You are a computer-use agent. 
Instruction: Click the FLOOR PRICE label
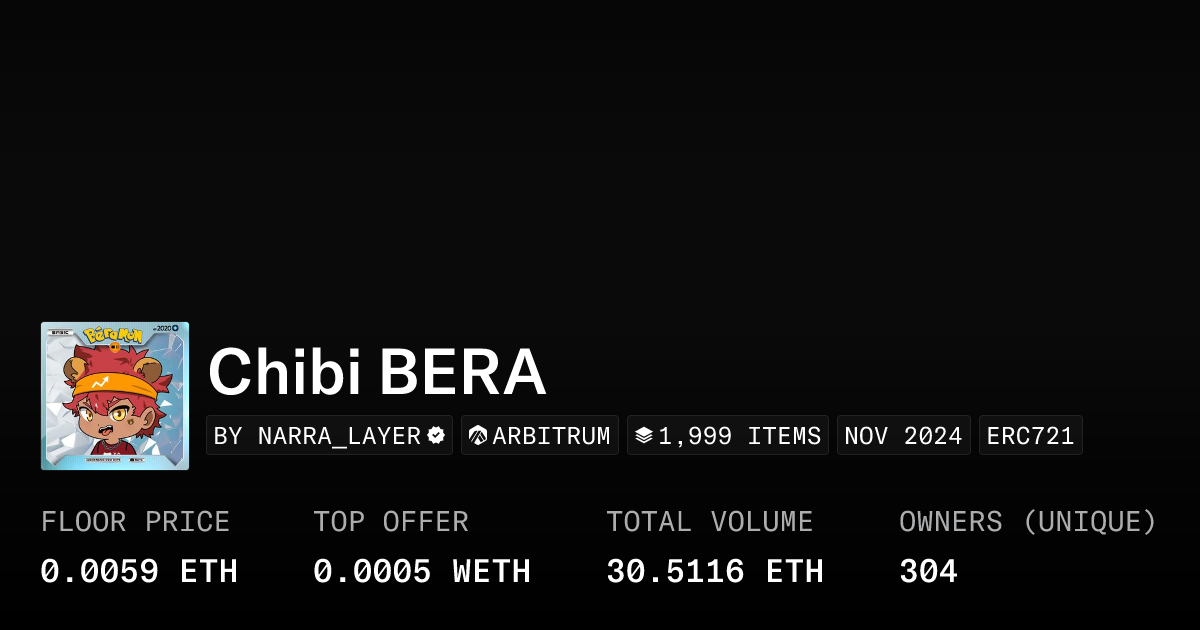[x=135, y=522]
